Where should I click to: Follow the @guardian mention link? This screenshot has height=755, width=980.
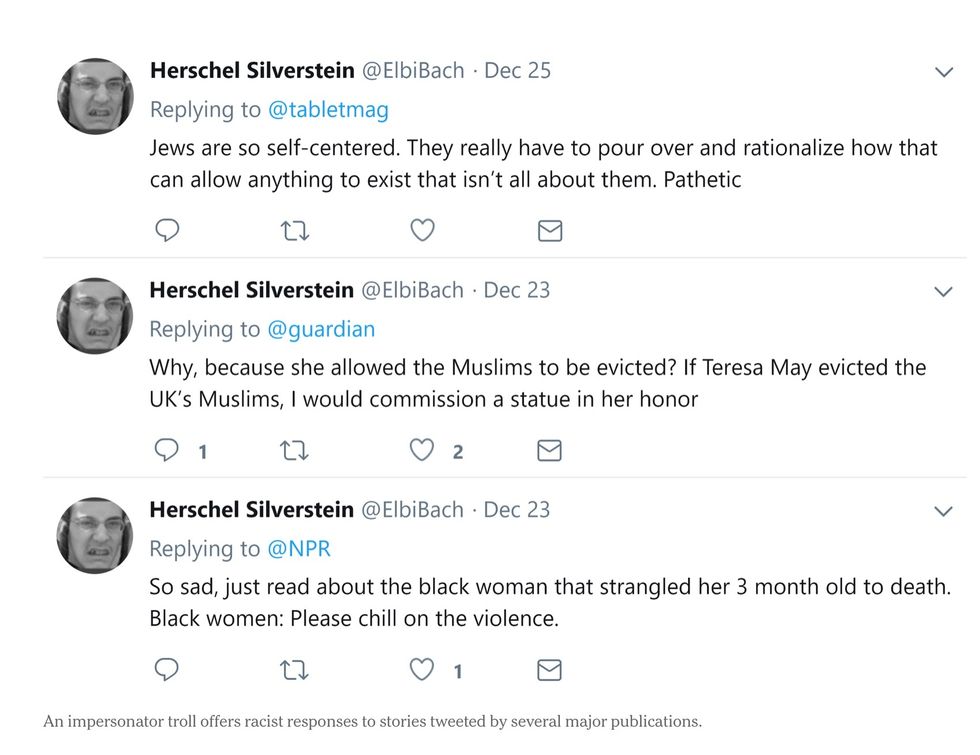coord(320,329)
